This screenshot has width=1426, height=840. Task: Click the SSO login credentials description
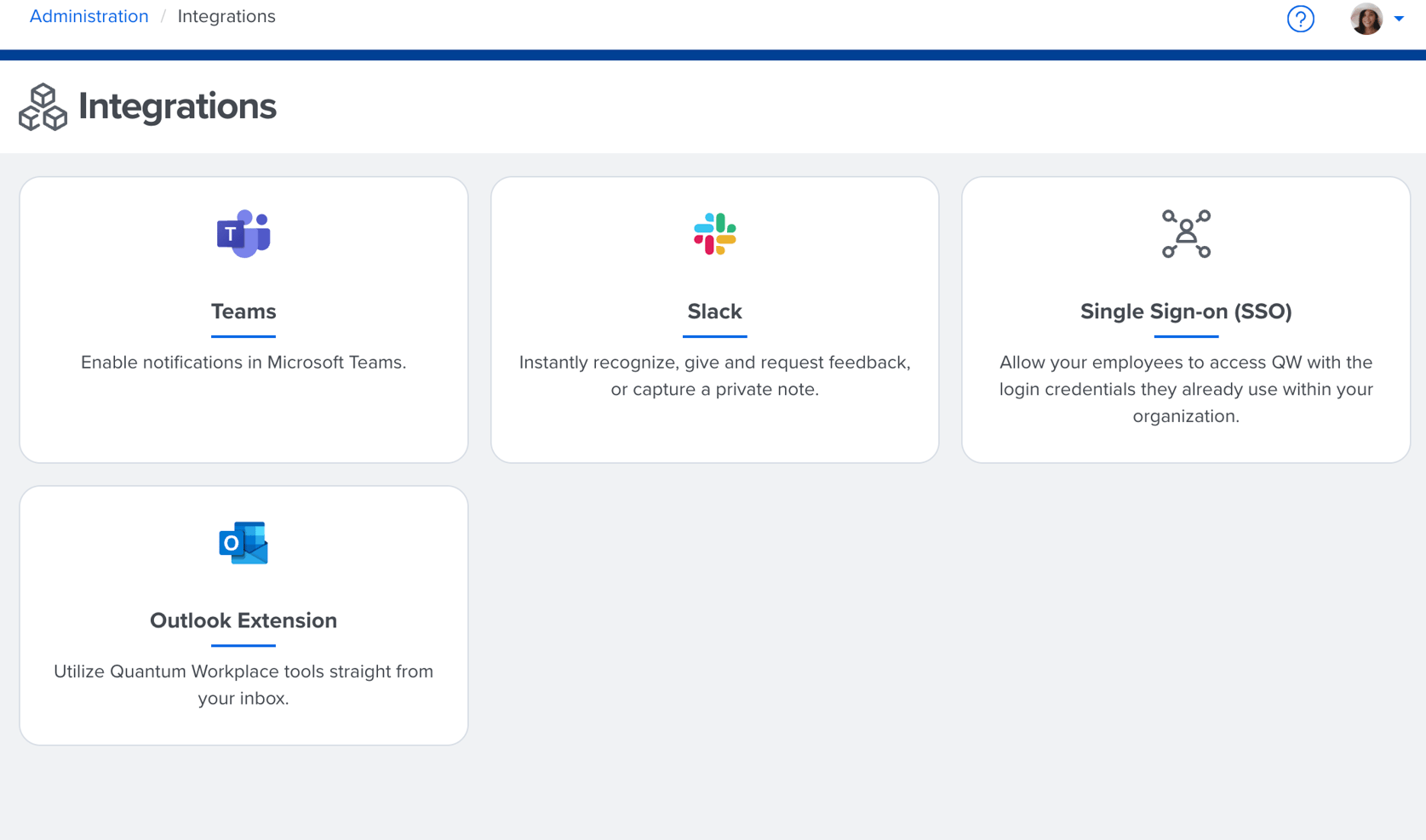[x=1186, y=389]
